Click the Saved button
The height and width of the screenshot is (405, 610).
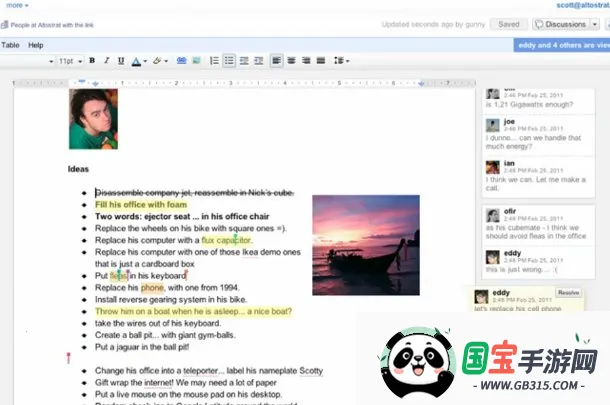[x=509, y=24]
